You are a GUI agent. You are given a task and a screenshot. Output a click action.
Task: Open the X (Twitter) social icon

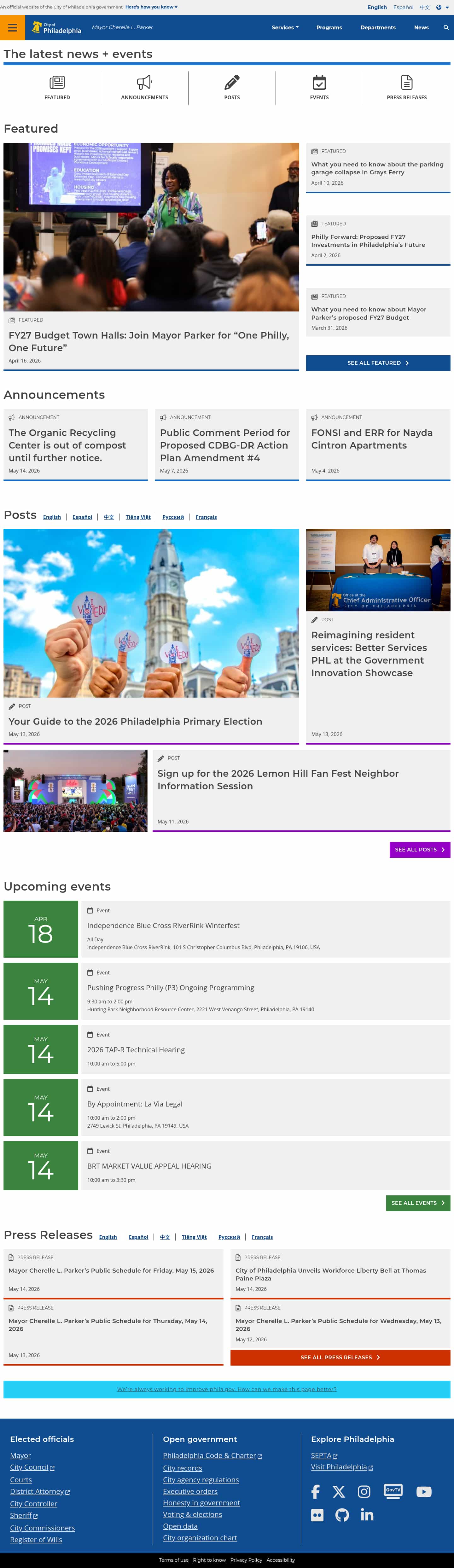[x=339, y=1491]
